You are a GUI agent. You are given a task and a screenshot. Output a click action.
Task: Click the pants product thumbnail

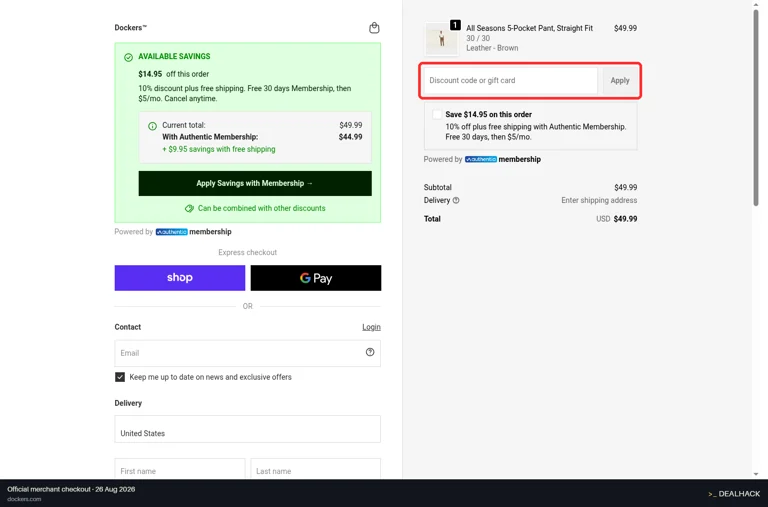point(441,39)
